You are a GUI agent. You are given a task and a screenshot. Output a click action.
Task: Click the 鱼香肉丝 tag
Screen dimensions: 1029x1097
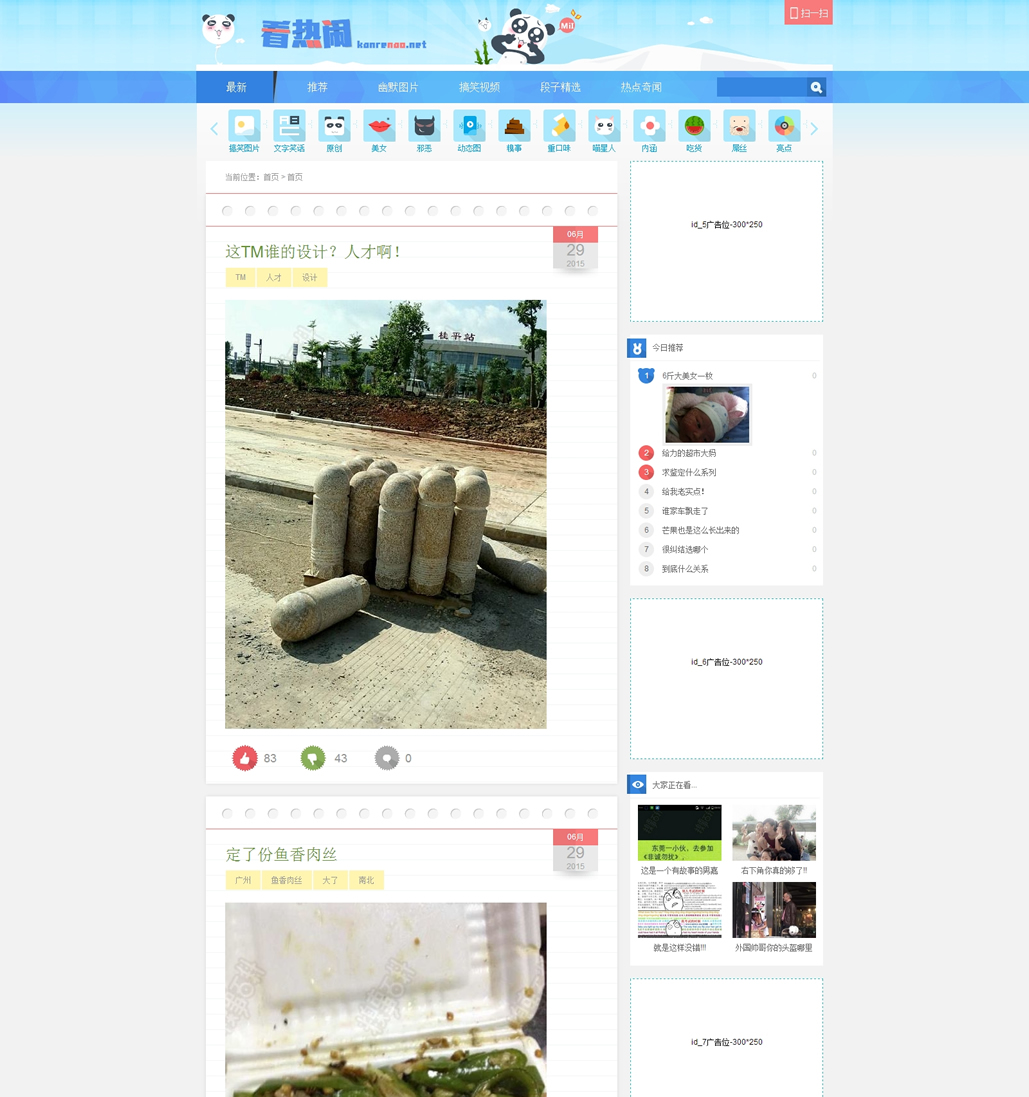point(287,880)
